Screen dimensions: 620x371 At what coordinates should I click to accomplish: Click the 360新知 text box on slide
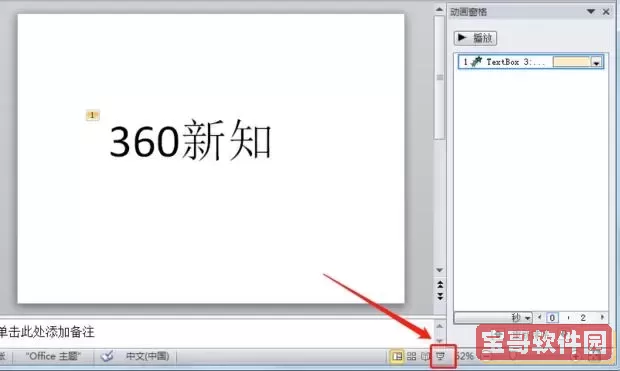pos(191,141)
